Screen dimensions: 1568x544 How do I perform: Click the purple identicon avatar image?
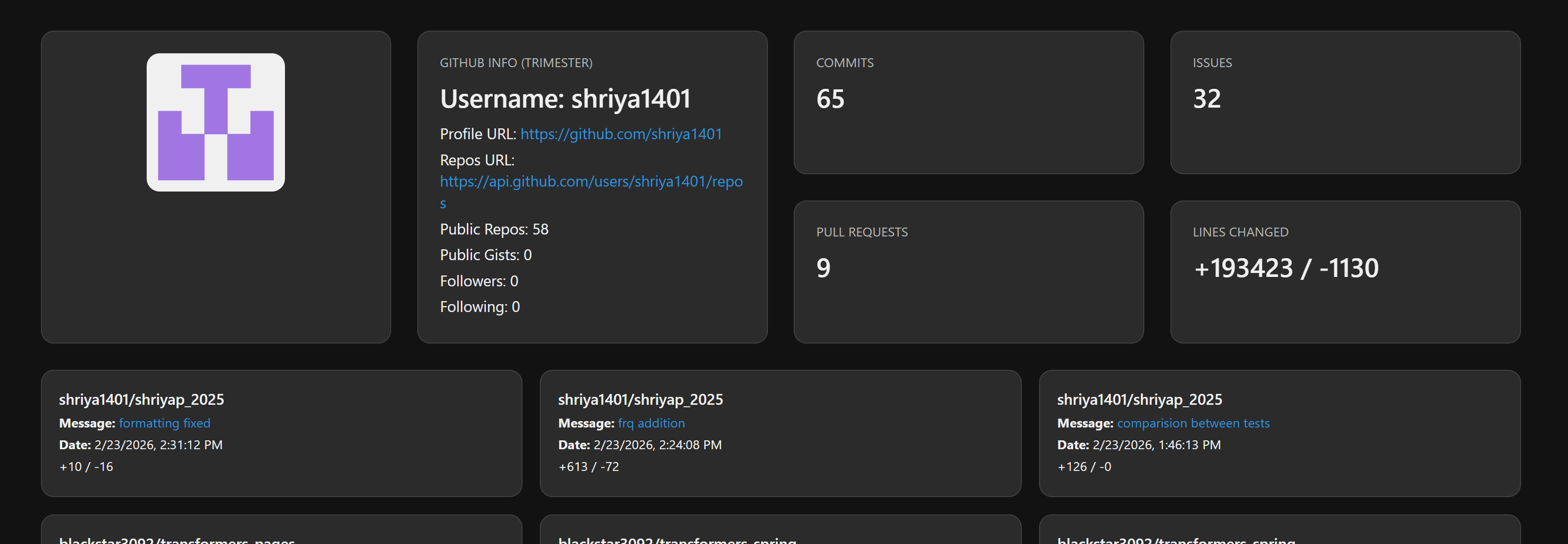(215, 122)
